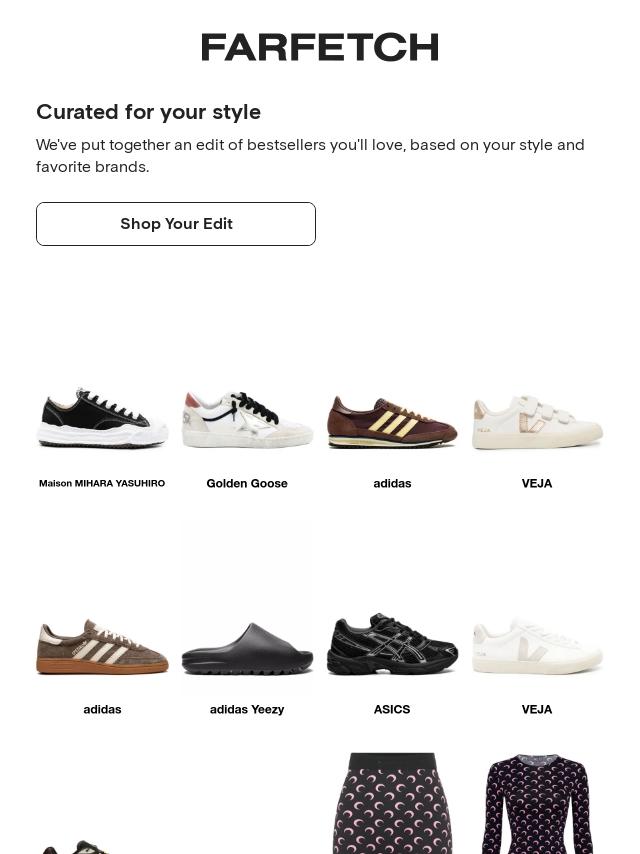This screenshot has height=854, width=640.
Task: Open the black Maison Mihara Yasuhiro sneaker image
Action: [102, 419]
